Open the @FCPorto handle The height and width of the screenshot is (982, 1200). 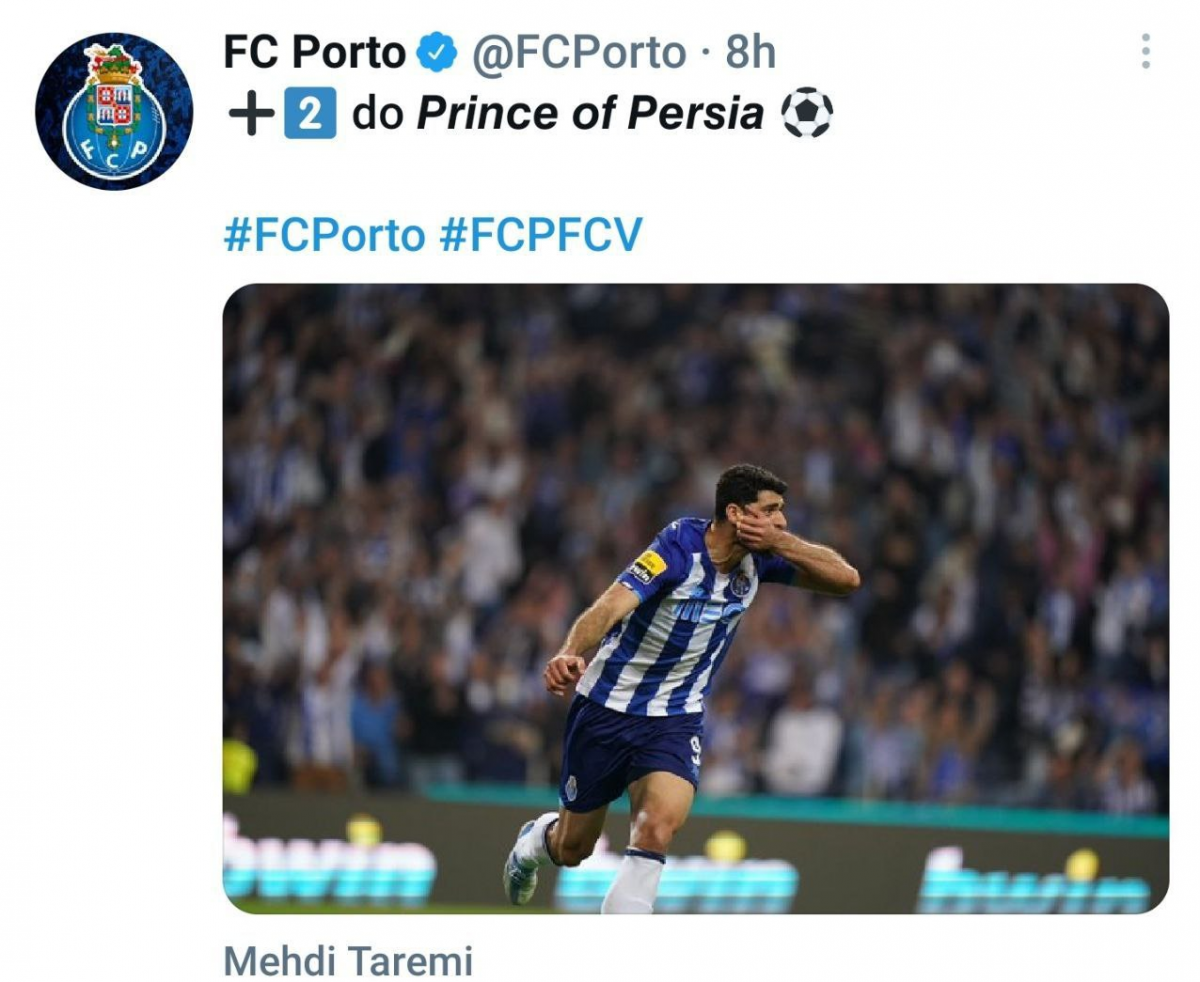pos(579,53)
